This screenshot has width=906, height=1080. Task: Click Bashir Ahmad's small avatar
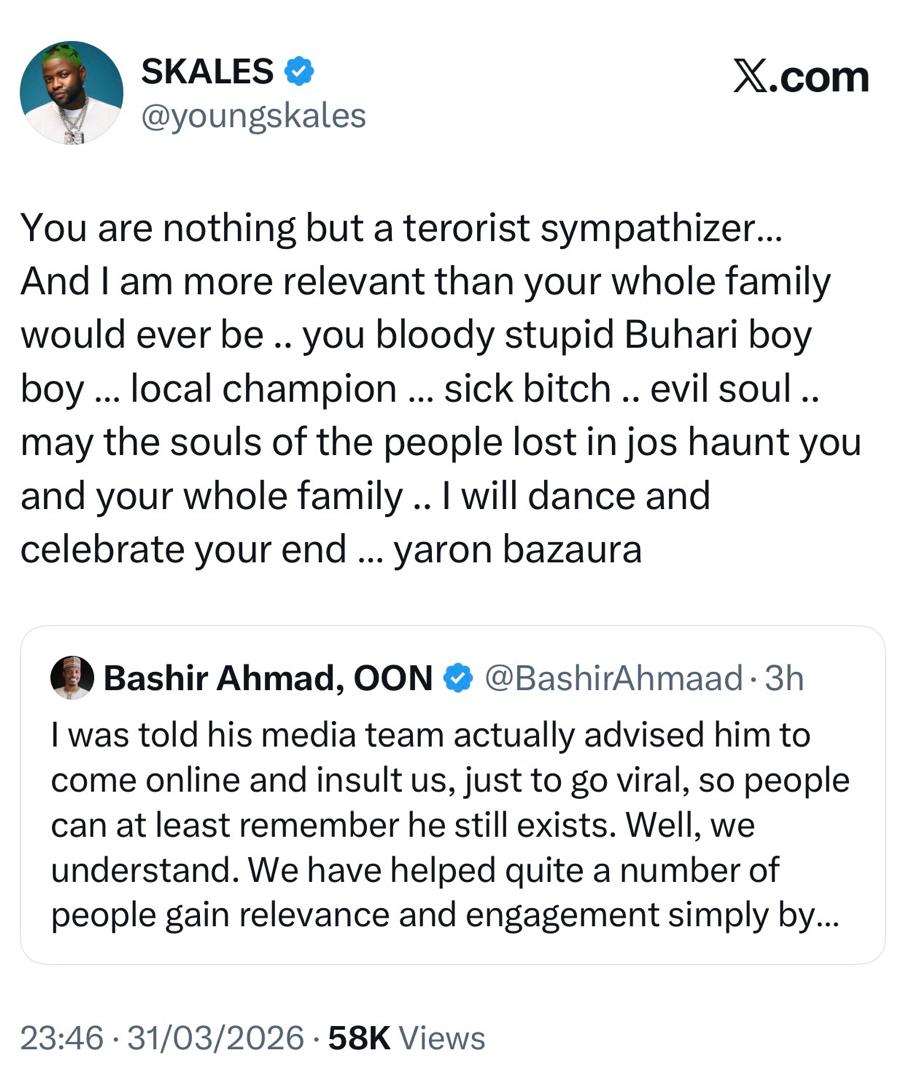pos(72,678)
